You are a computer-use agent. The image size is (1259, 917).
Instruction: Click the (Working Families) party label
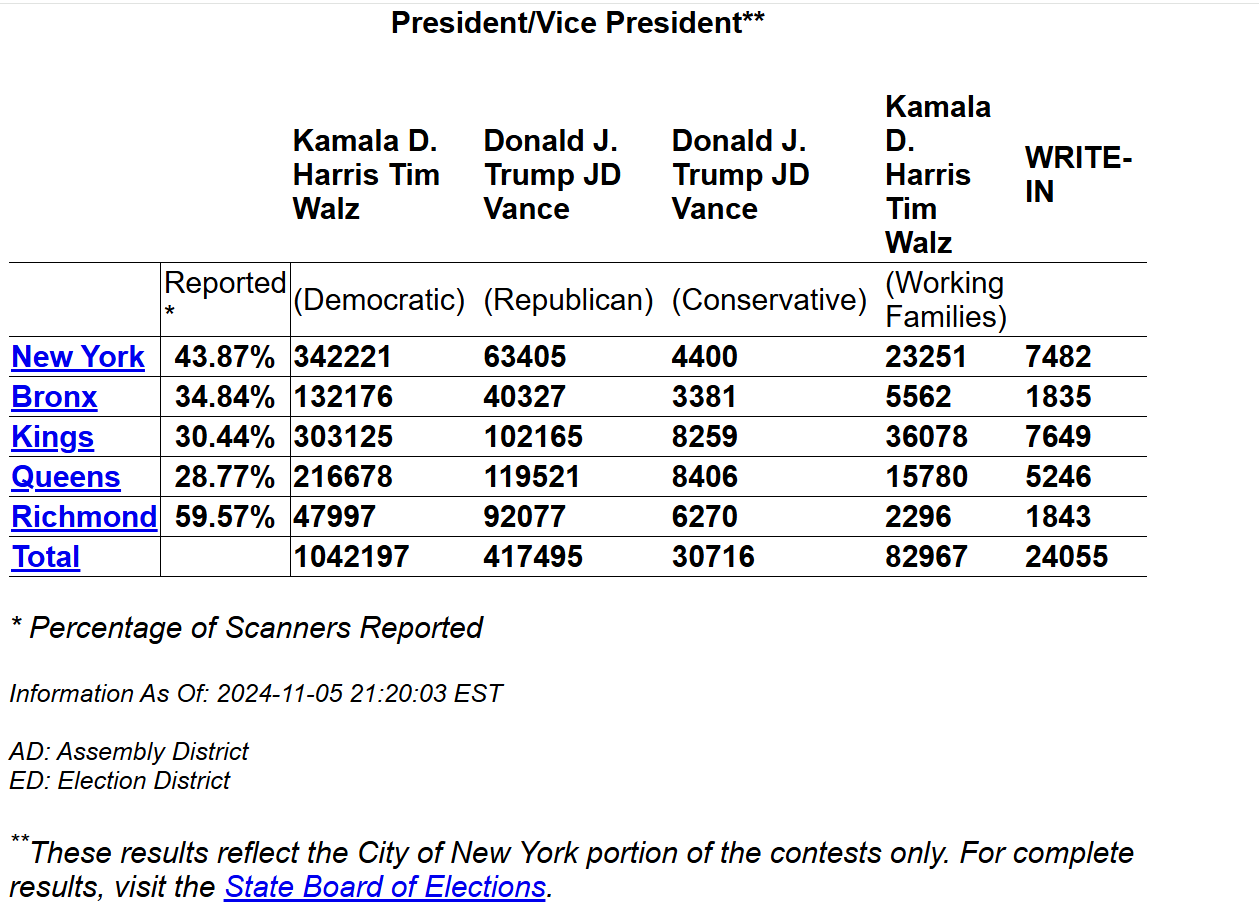point(945,300)
